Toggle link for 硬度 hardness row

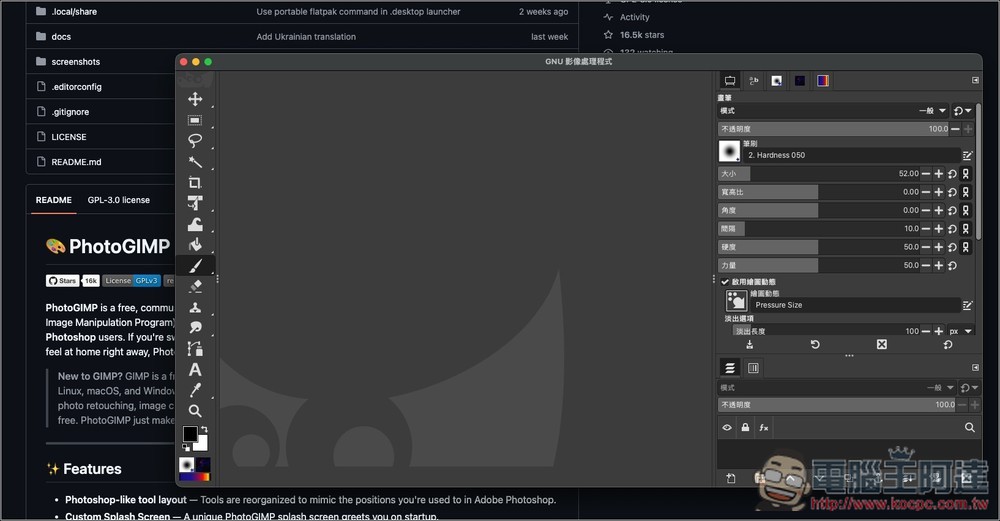tap(966, 247)
